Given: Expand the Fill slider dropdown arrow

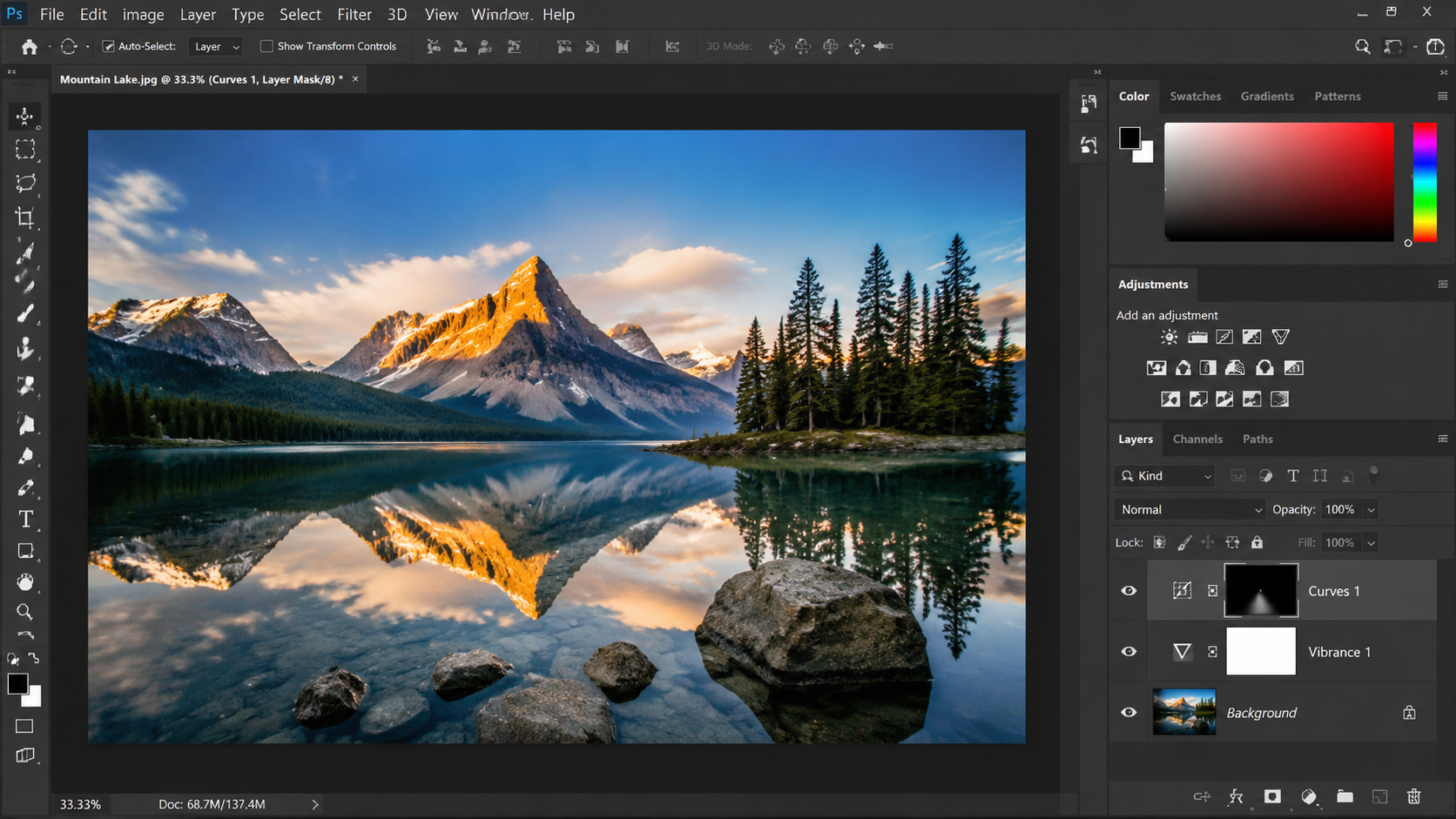Looking at the screenshot, I should 1371,543.
